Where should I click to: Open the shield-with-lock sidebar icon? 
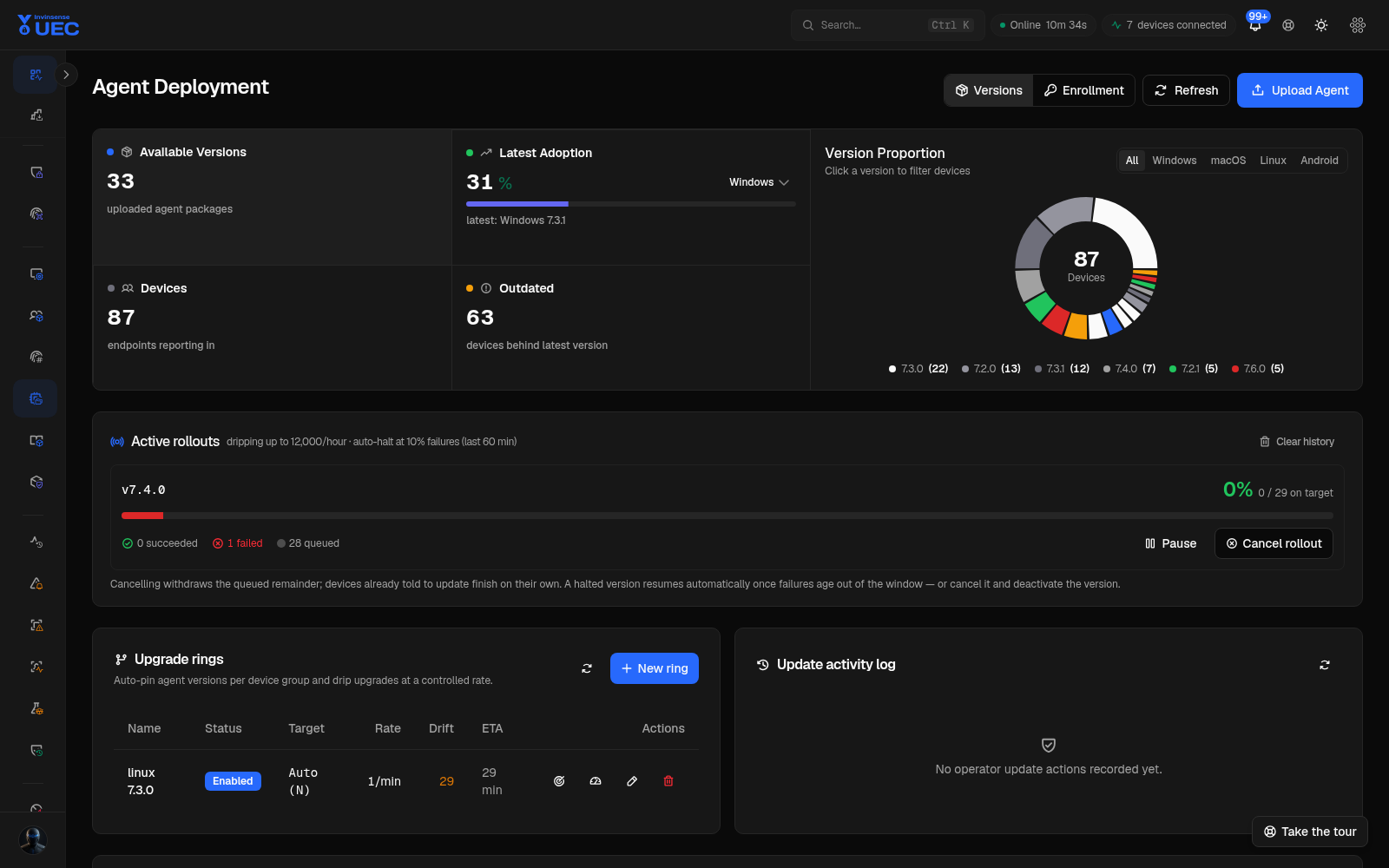click(x=36, y=173)
